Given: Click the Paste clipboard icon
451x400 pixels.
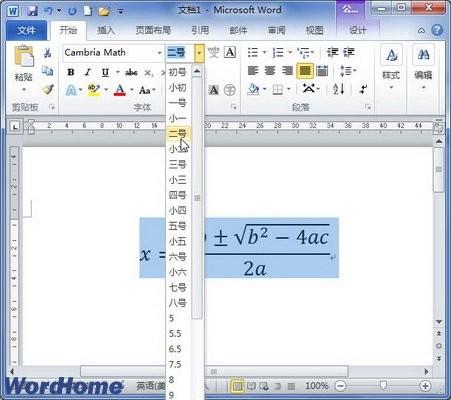Looking at the screenshot, I should tap(24, 56).
